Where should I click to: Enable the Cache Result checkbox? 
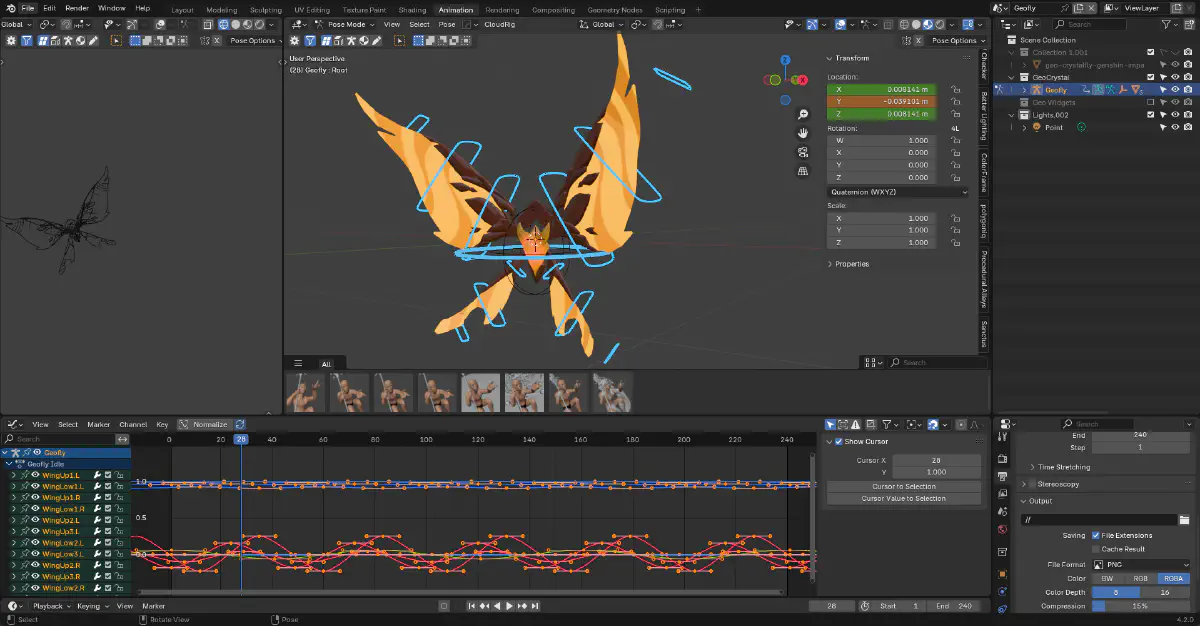(x=1096, y=549)
